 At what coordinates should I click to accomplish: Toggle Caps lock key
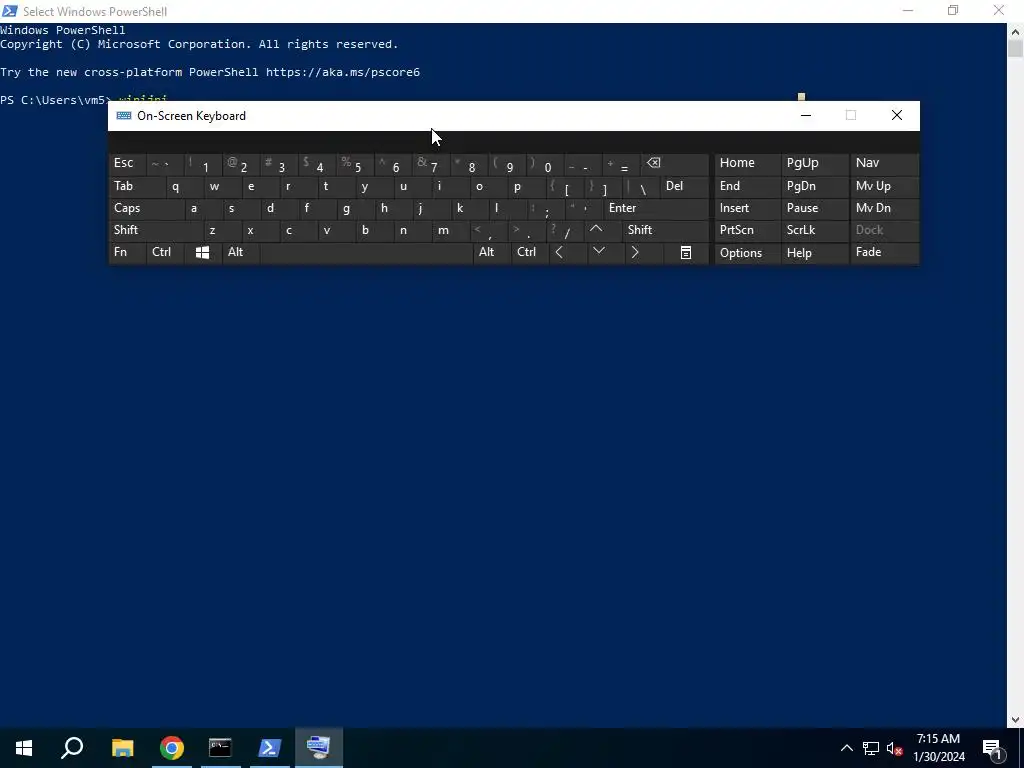pyautogui.click(x=146, y=208)
